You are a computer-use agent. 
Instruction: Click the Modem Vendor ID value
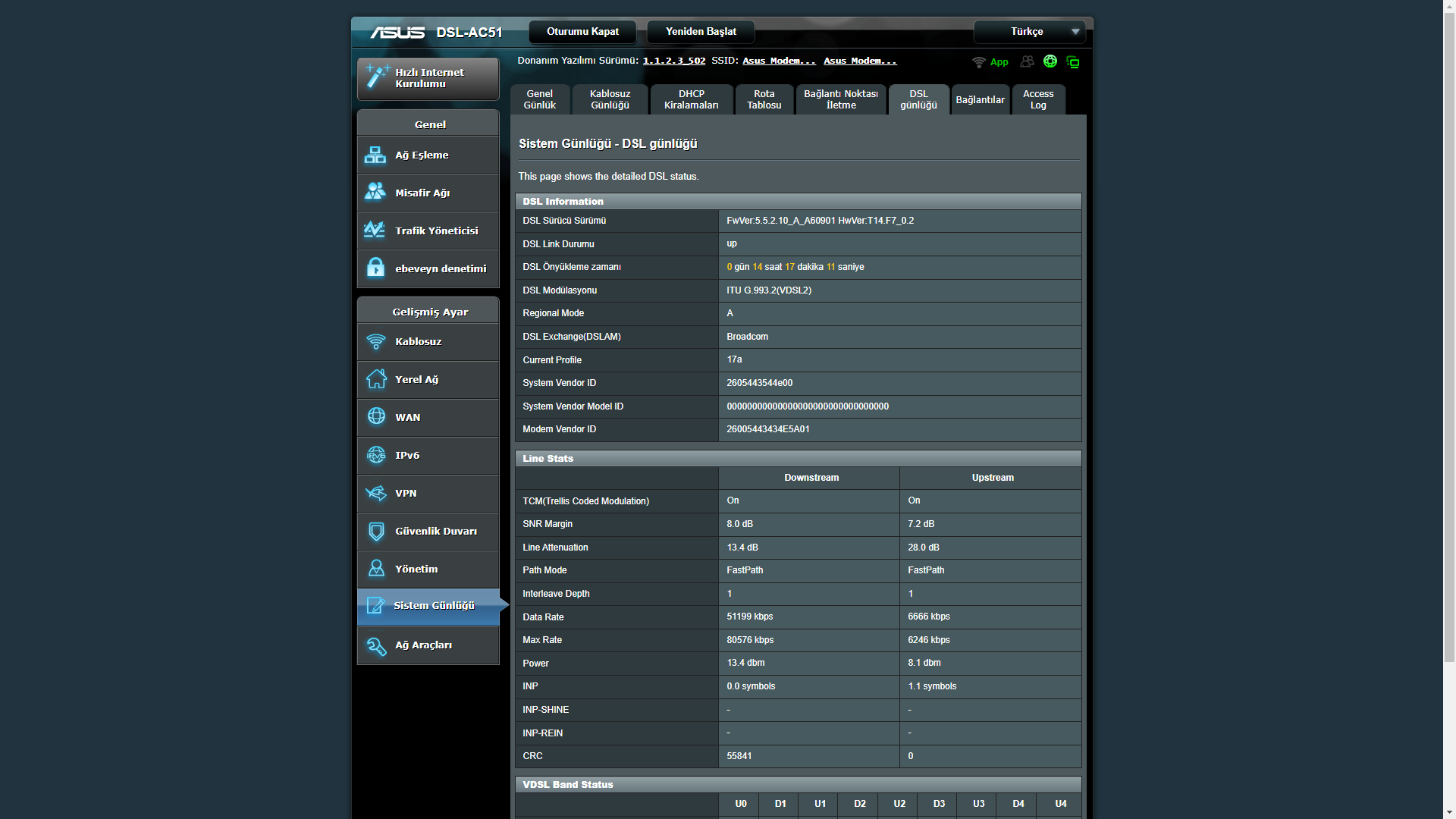point(768,429)
